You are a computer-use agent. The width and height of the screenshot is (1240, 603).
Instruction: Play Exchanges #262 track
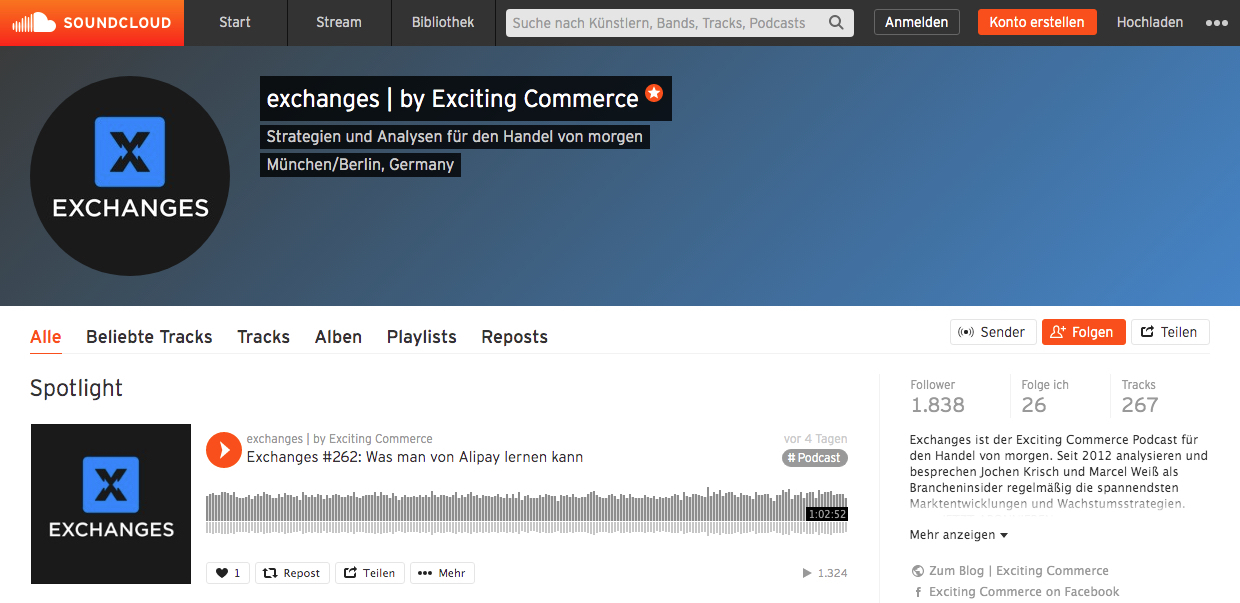pyautogui.click(x=224, y=449)
